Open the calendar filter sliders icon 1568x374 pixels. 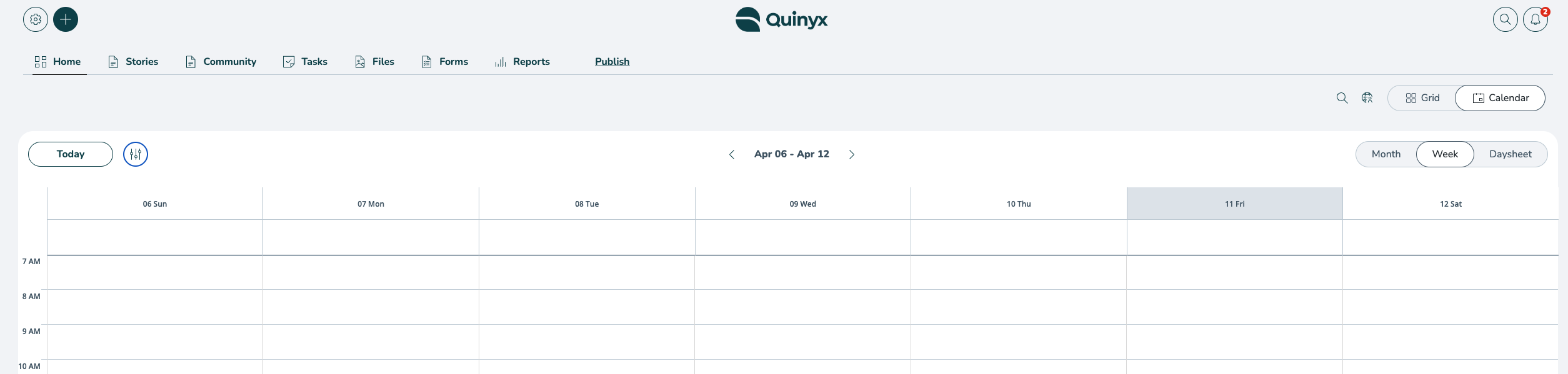click(136, 154)
